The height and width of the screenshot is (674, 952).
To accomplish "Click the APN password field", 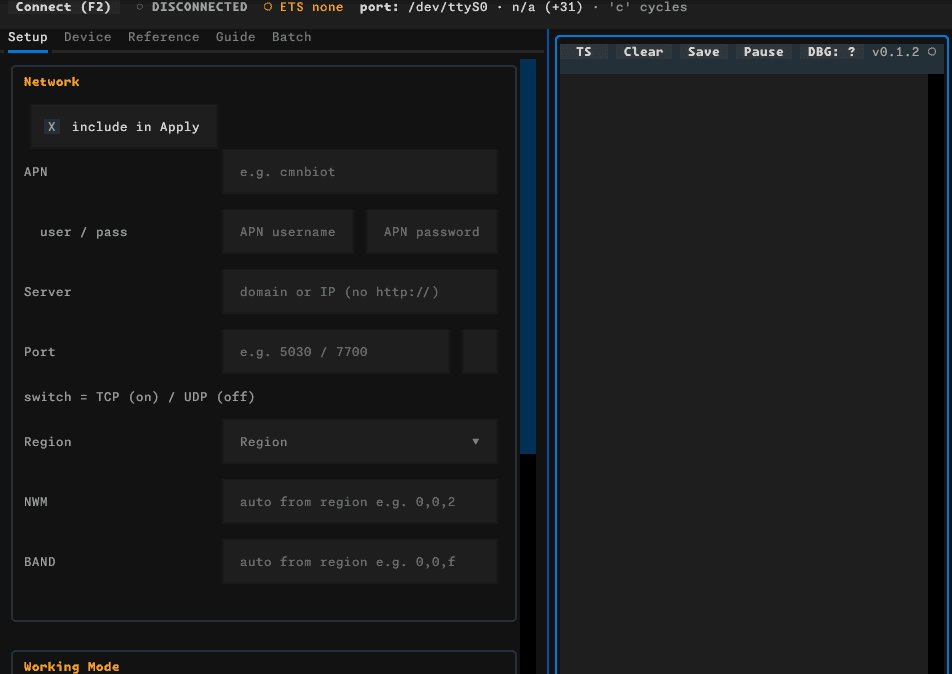I will coord(432,232).
